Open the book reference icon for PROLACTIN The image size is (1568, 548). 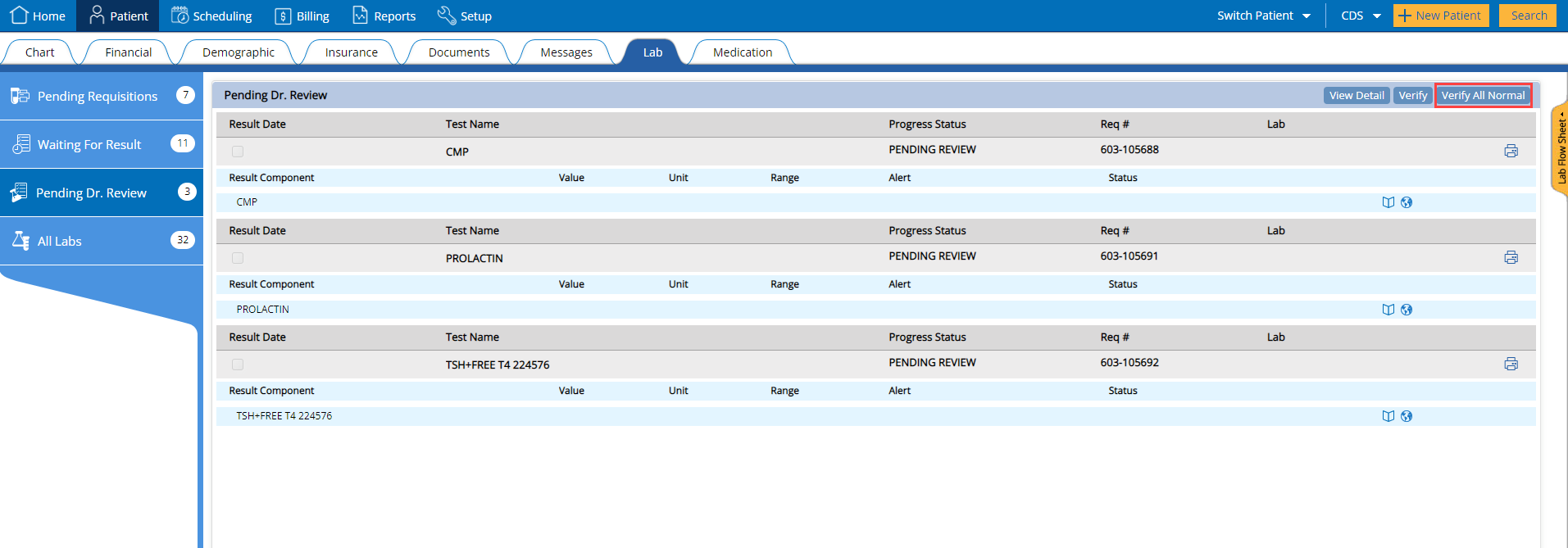click(x=1388, y=310)
